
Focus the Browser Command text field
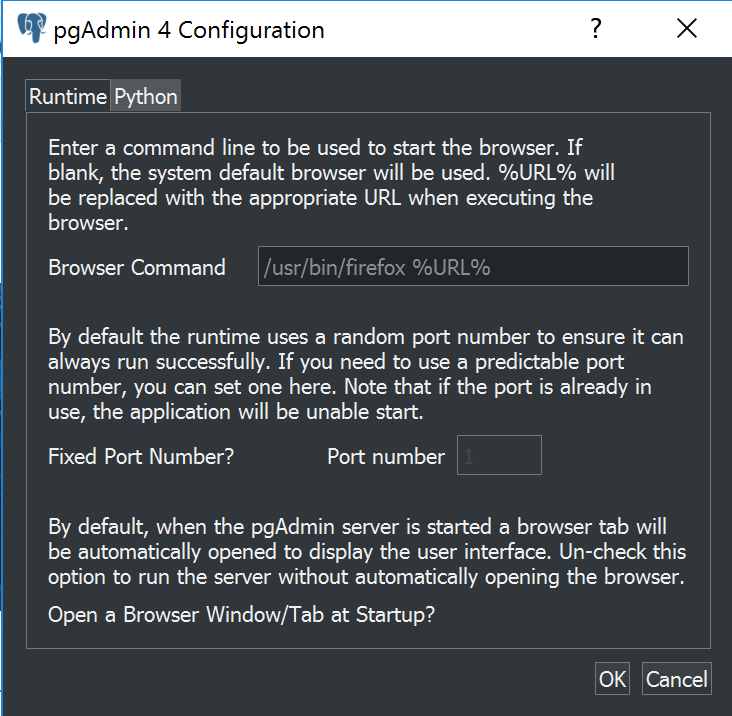(x=473, y=267)
